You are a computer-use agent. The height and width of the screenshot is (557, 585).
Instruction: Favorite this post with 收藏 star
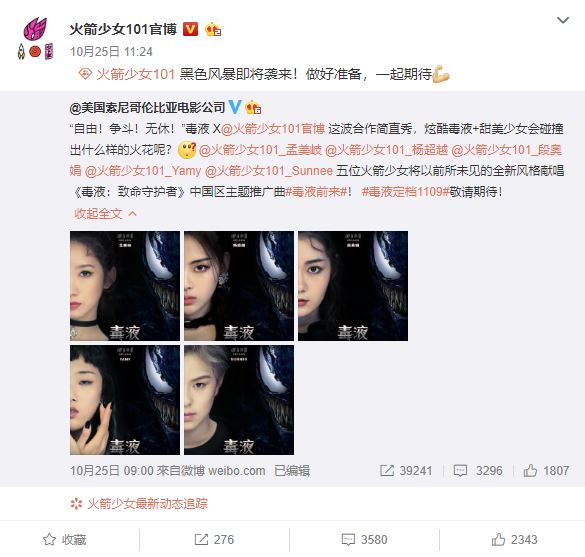tap(64, 539)
